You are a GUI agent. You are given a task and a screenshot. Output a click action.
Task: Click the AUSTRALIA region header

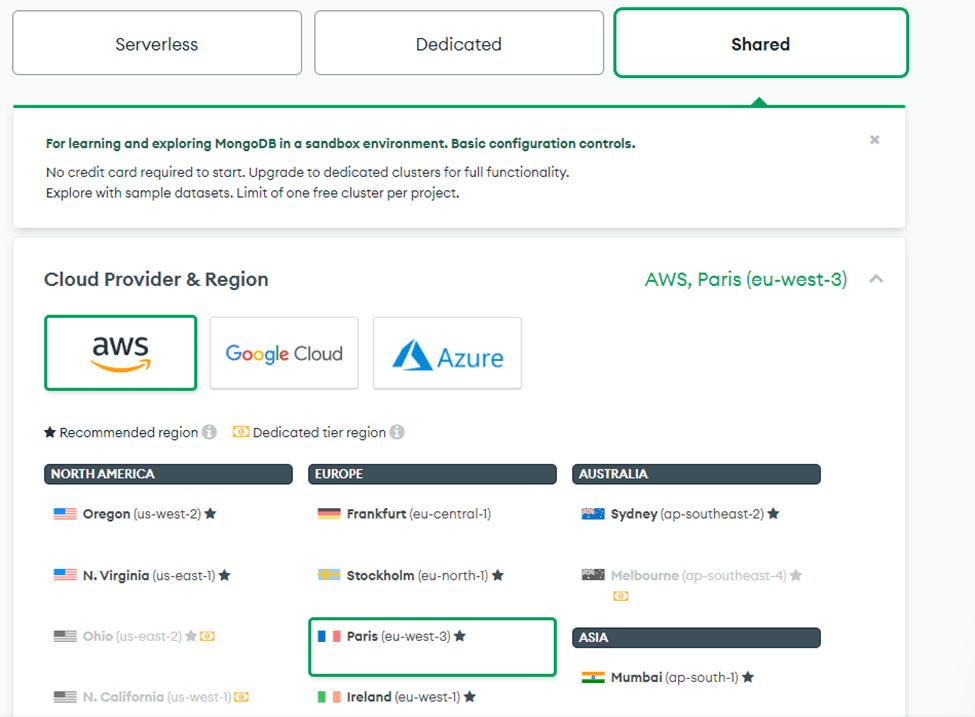(x=696, y=474)
